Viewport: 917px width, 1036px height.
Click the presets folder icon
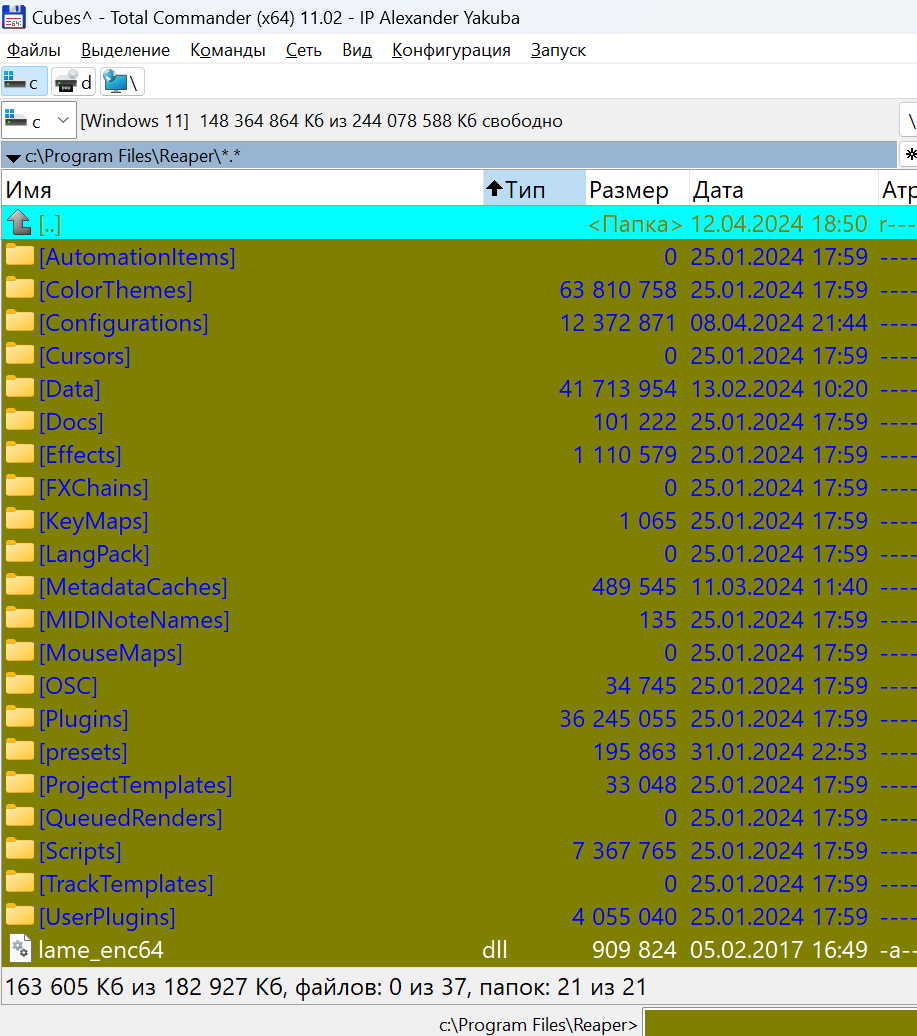click(20, 751)
